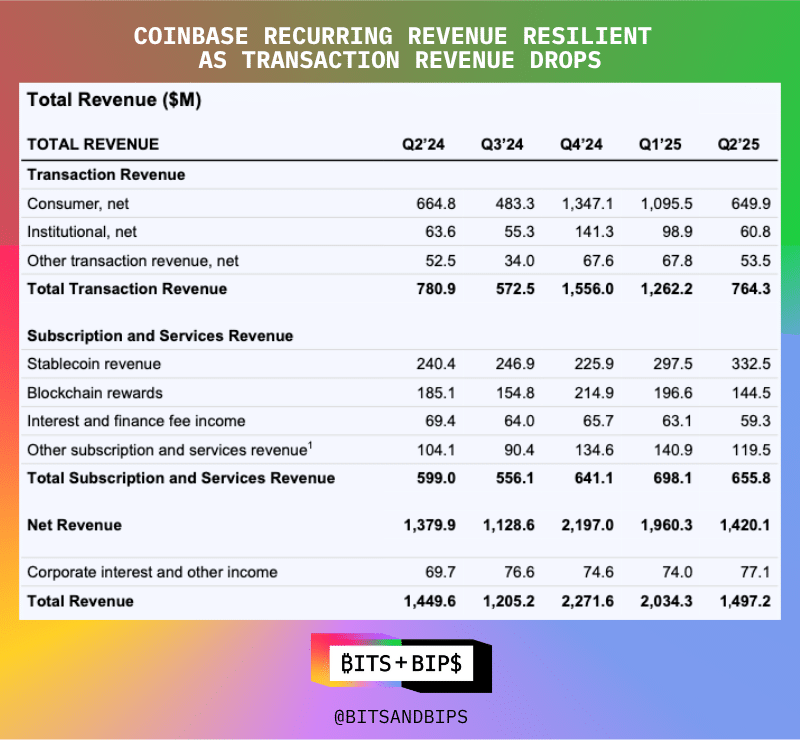The height and width of the screenshot is (740, 800).
Task: Click corporate interest value 76.6
Action: (519, 572)
